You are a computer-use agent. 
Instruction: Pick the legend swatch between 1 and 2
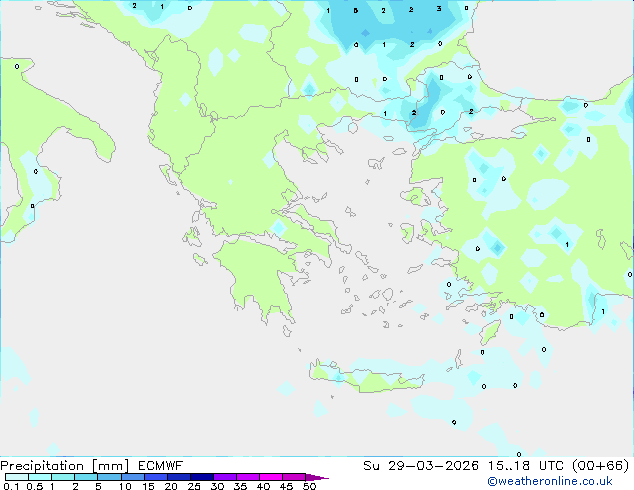63,477
